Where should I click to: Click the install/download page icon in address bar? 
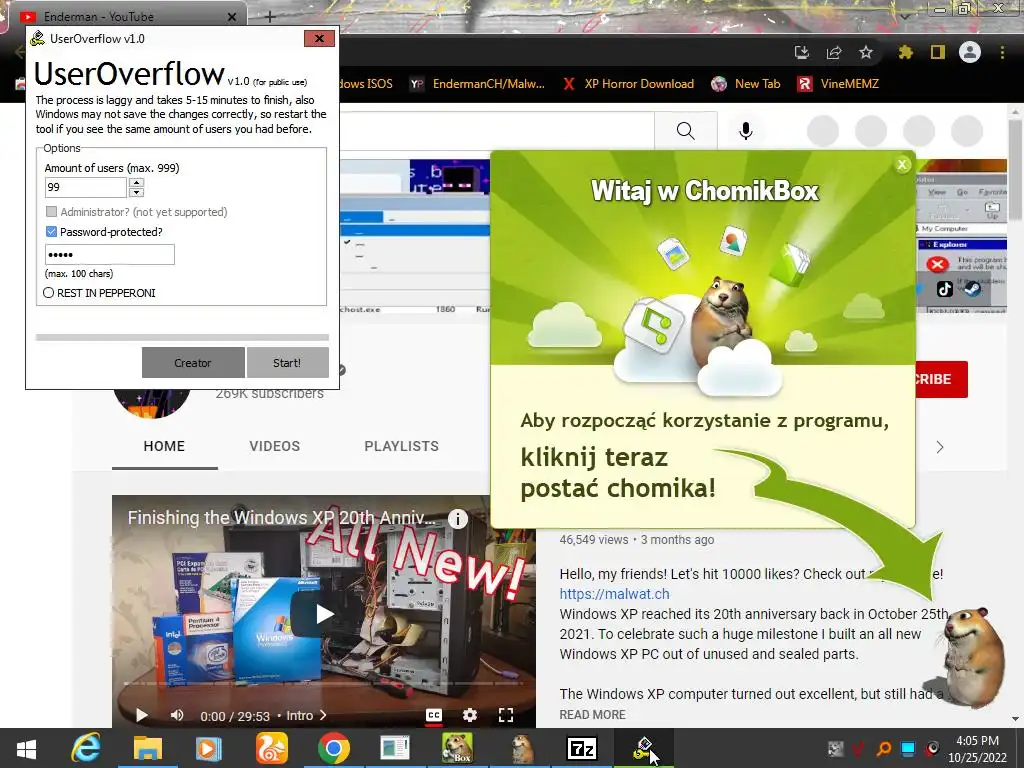[x=802, y=52]
